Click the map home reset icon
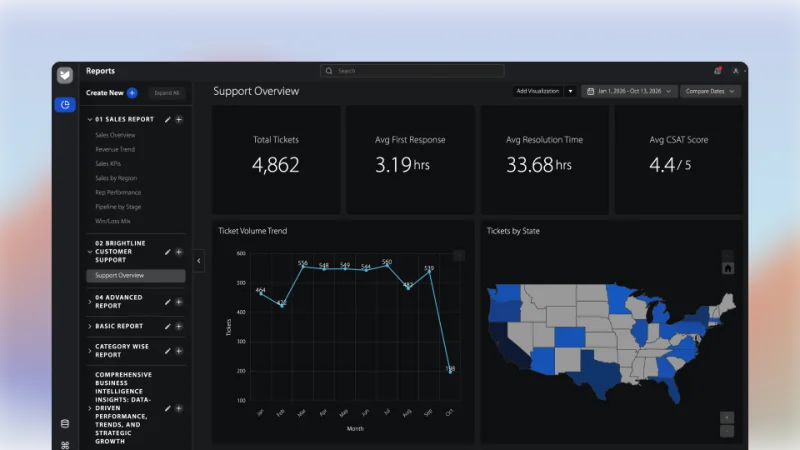The width and height of the screenshot is (800, 450). [728, 268]
